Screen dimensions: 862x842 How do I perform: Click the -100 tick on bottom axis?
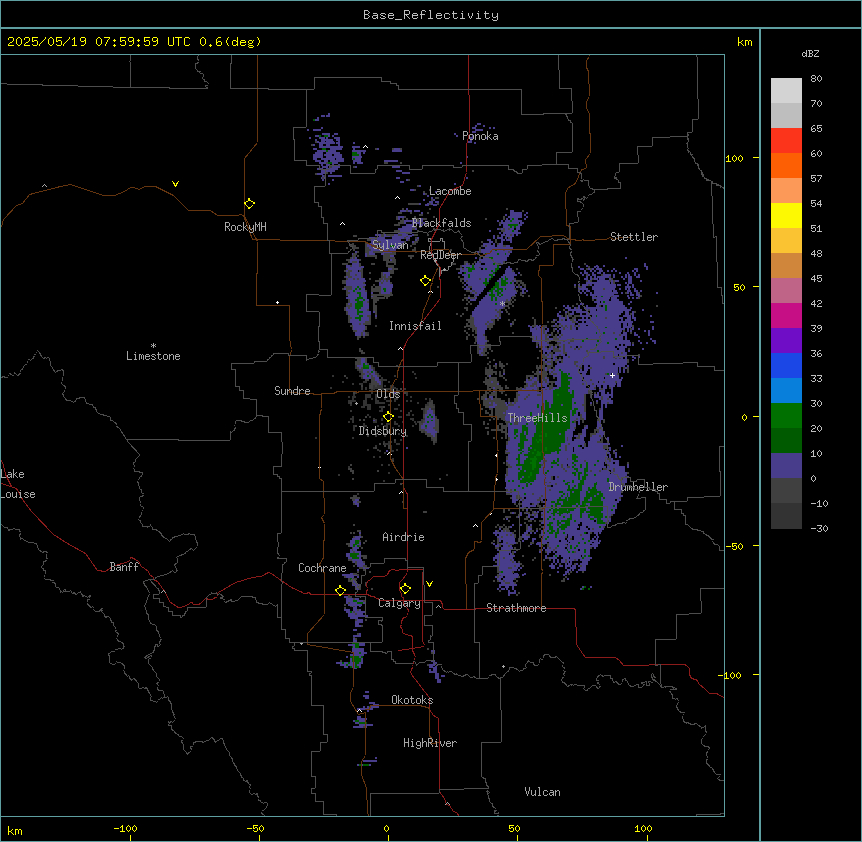[x=125, y=828]
